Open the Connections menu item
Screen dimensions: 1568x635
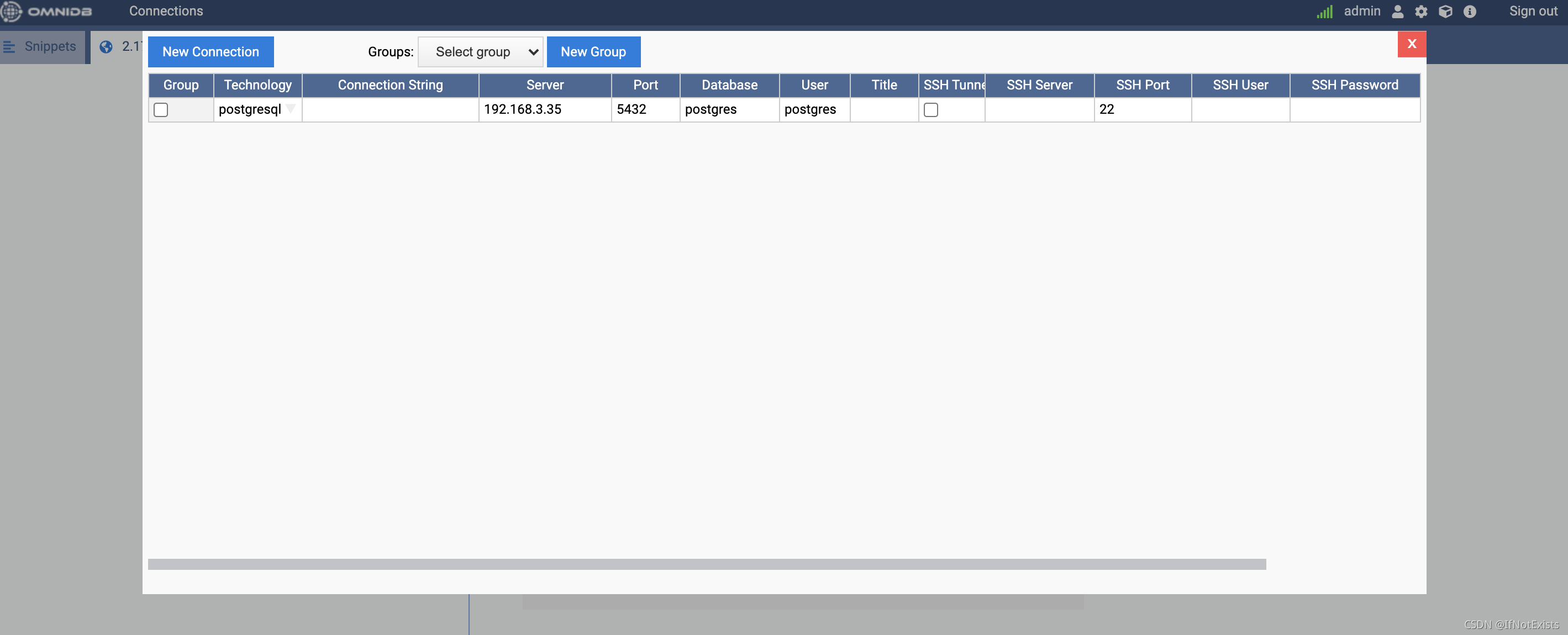click(x=166, y=11)
